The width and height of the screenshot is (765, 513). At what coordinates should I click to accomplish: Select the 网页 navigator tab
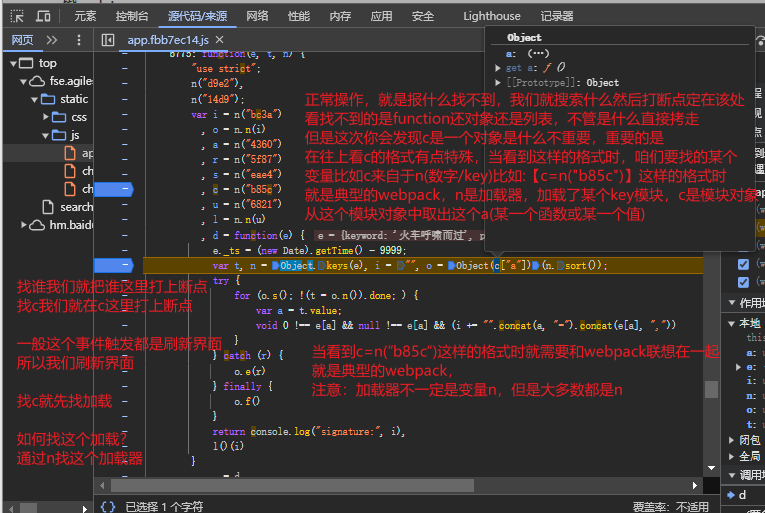tap(22, 40)
